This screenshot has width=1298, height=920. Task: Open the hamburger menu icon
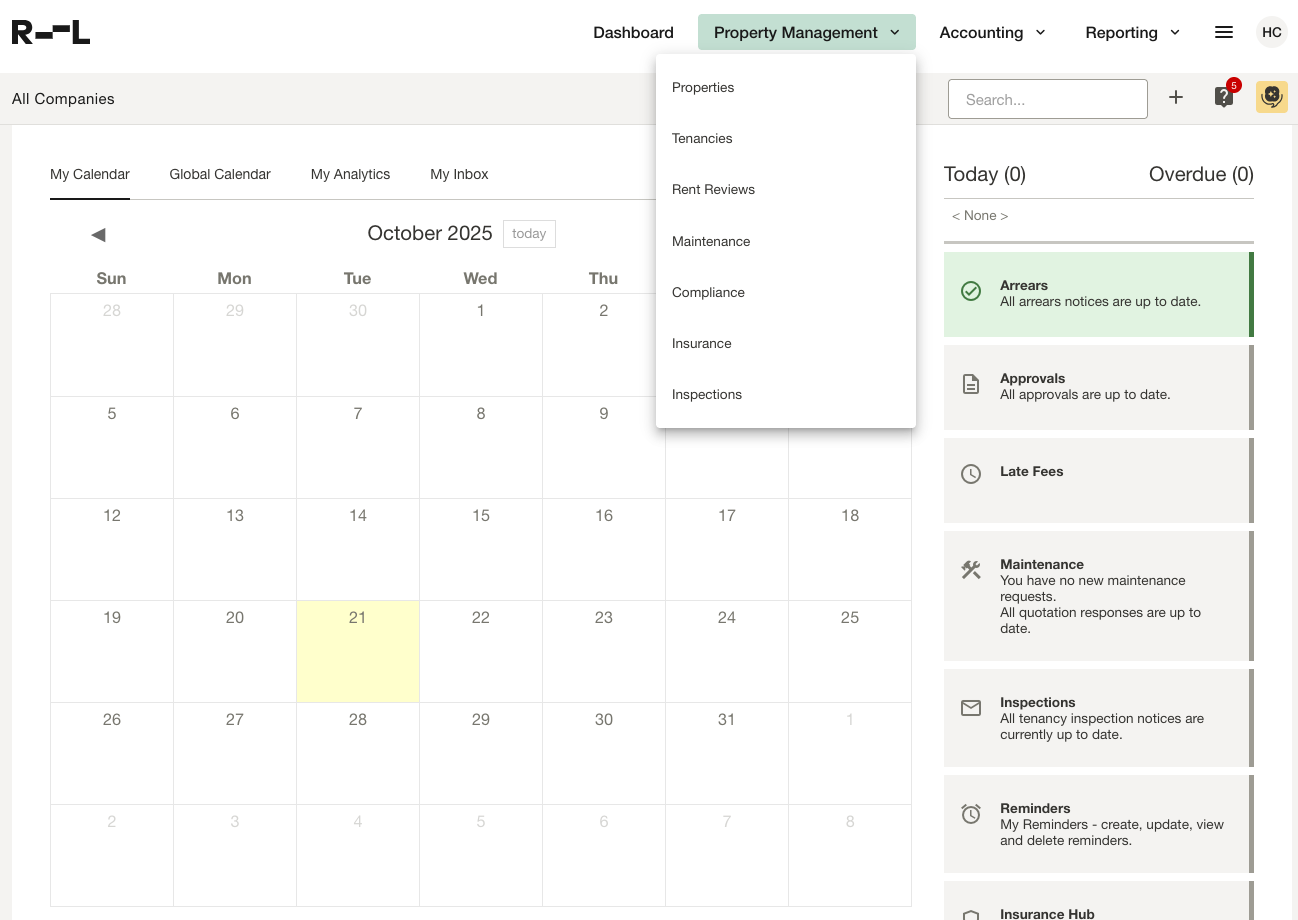(x=1223, y=32)
